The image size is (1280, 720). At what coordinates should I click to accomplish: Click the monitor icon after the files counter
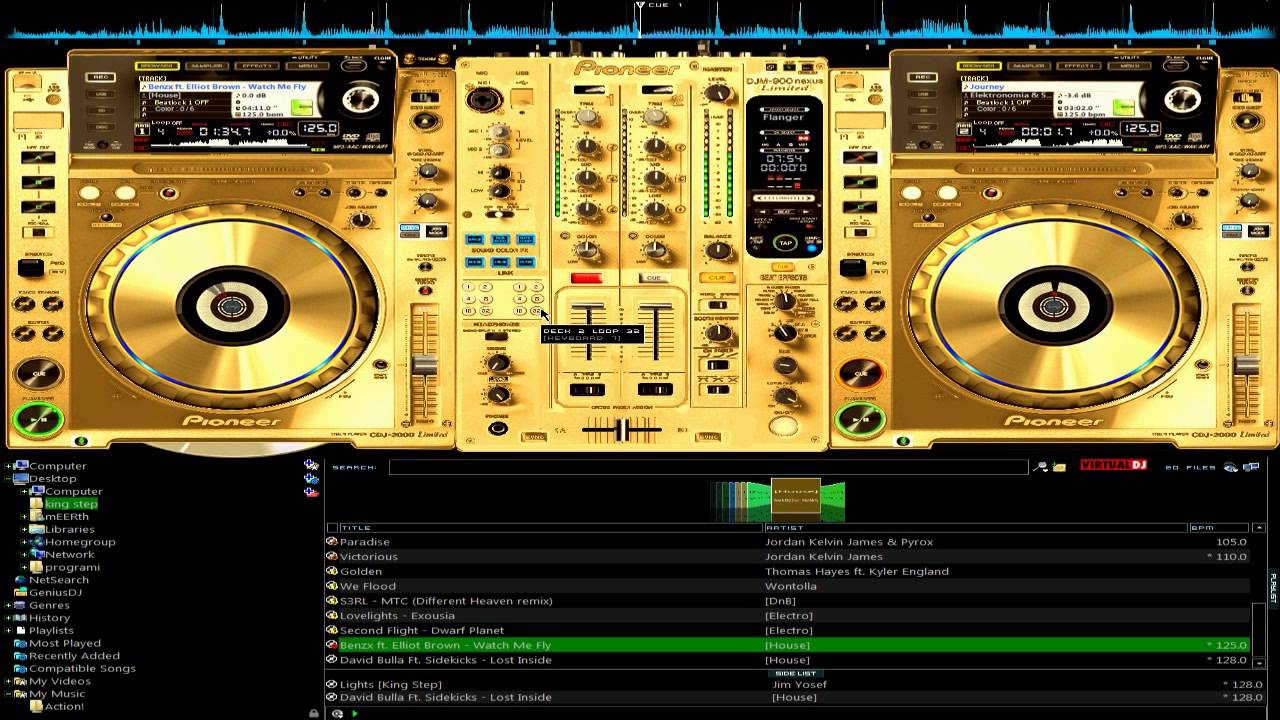1250,466
